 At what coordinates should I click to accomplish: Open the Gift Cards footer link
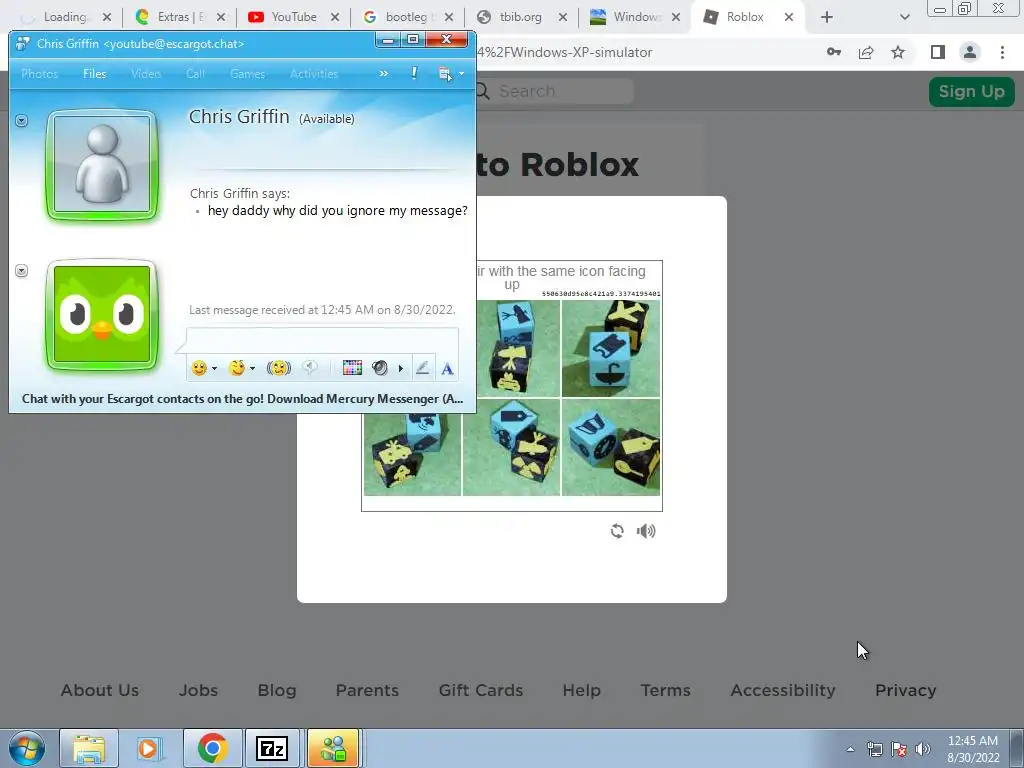tap(481, 690)
